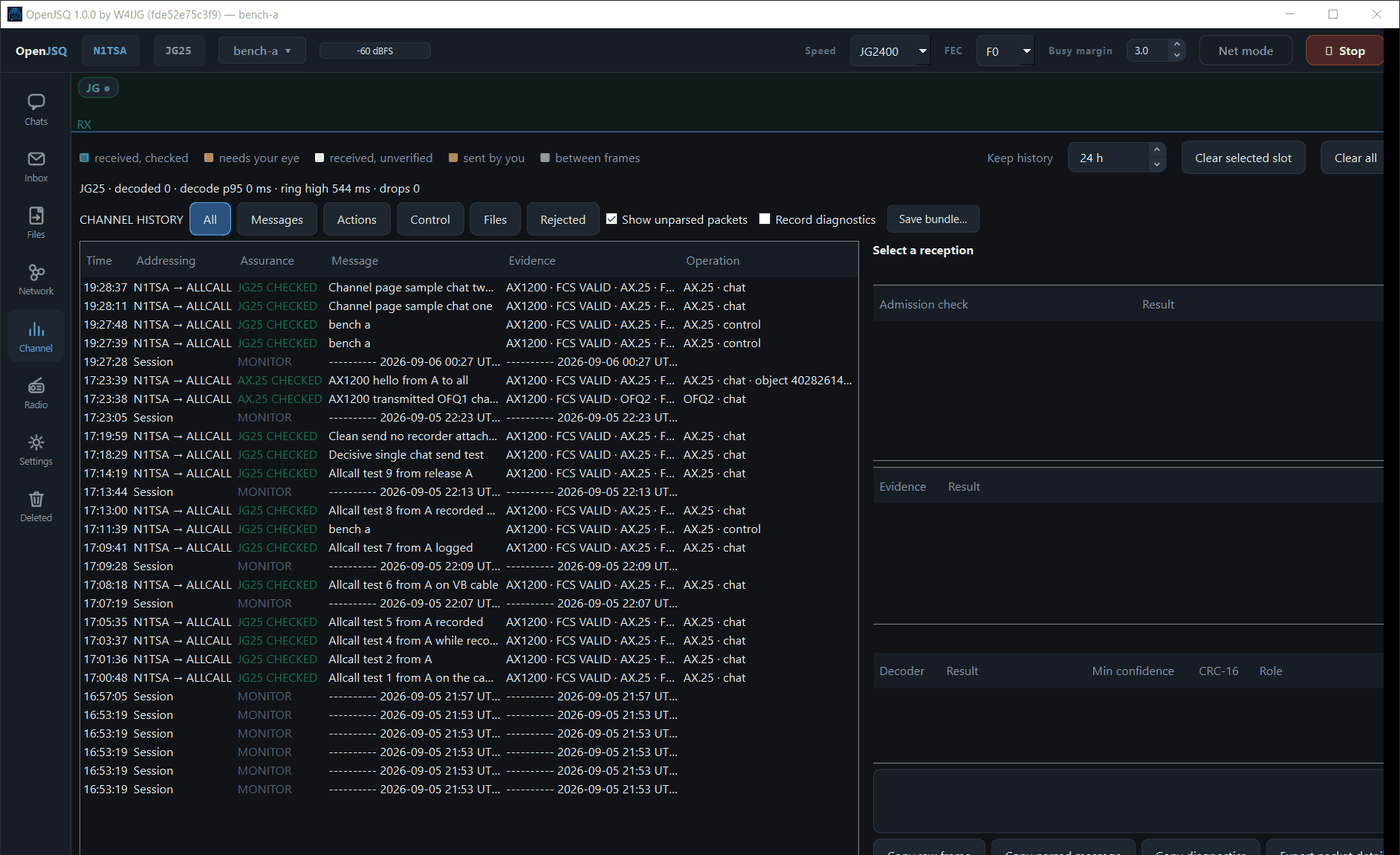Open the Network sidebar icon
Image resolution: width=1400 pixels, height=855 pixels.
36,279
